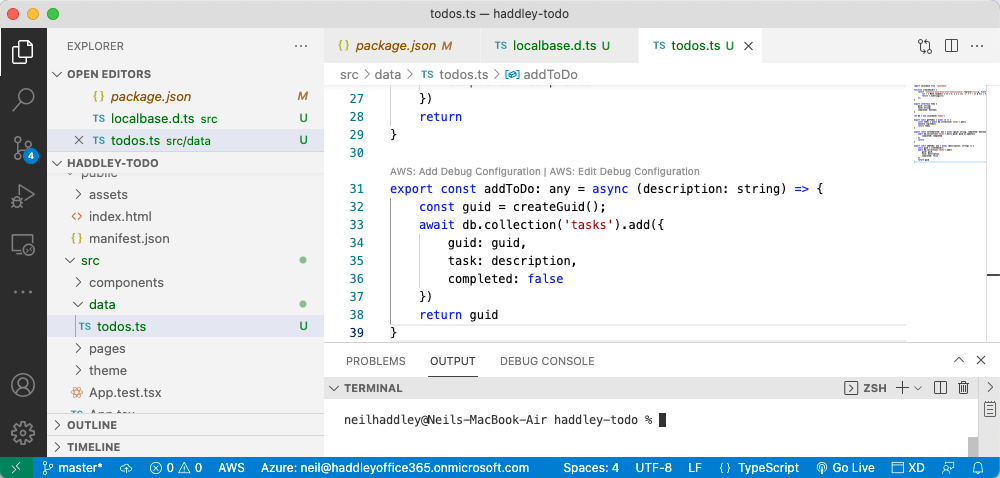
Task: Expand the OUTLINE section
Action: click(x=92, y=425)
